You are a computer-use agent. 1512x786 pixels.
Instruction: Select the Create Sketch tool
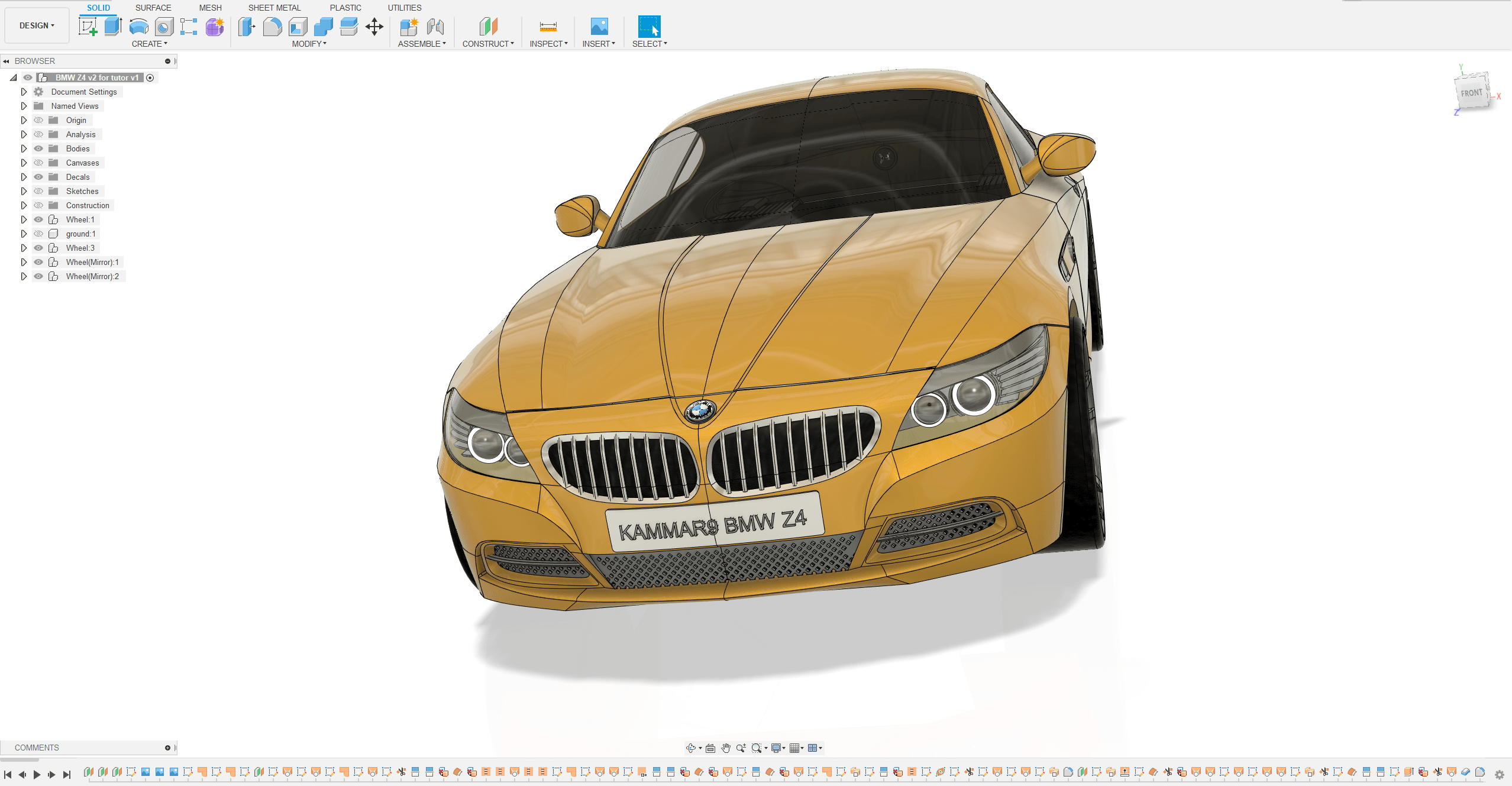coord(88,27)
